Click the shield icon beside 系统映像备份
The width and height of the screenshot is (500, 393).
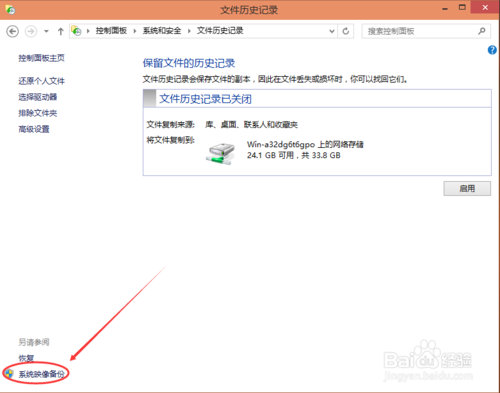click(x=9, y=374)
